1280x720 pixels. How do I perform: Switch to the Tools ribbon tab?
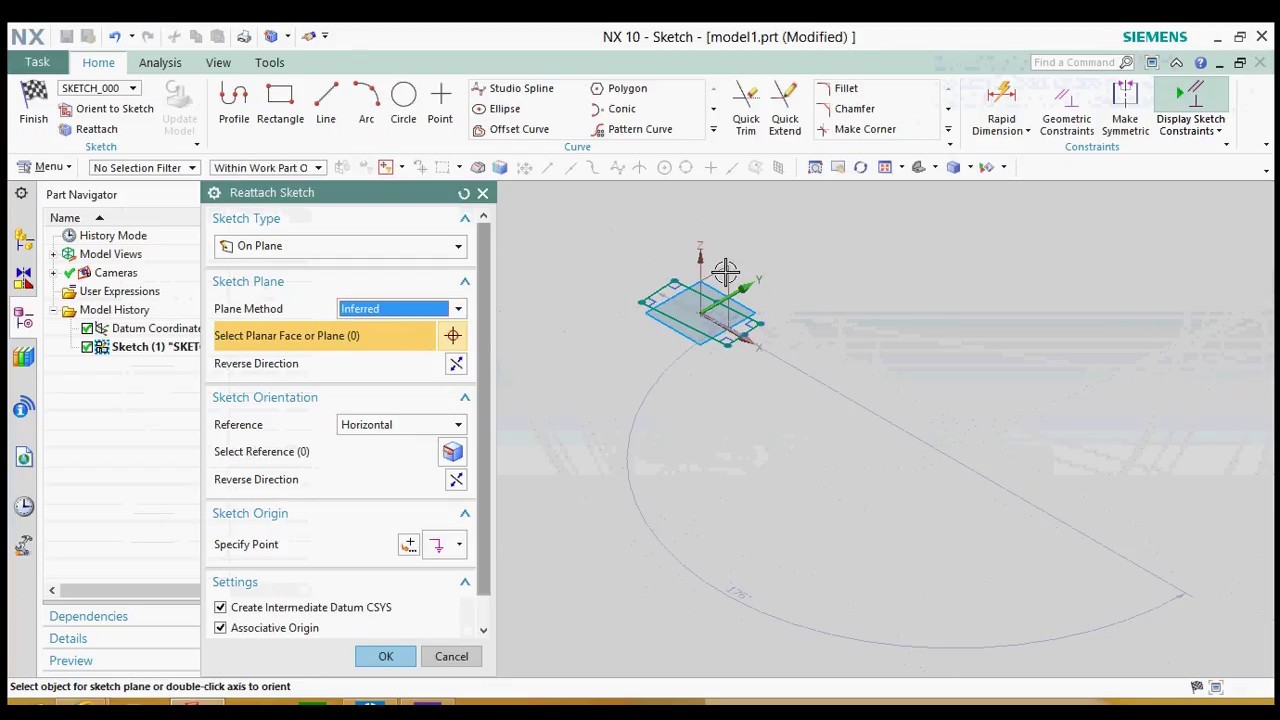click(x=269, y=63)
